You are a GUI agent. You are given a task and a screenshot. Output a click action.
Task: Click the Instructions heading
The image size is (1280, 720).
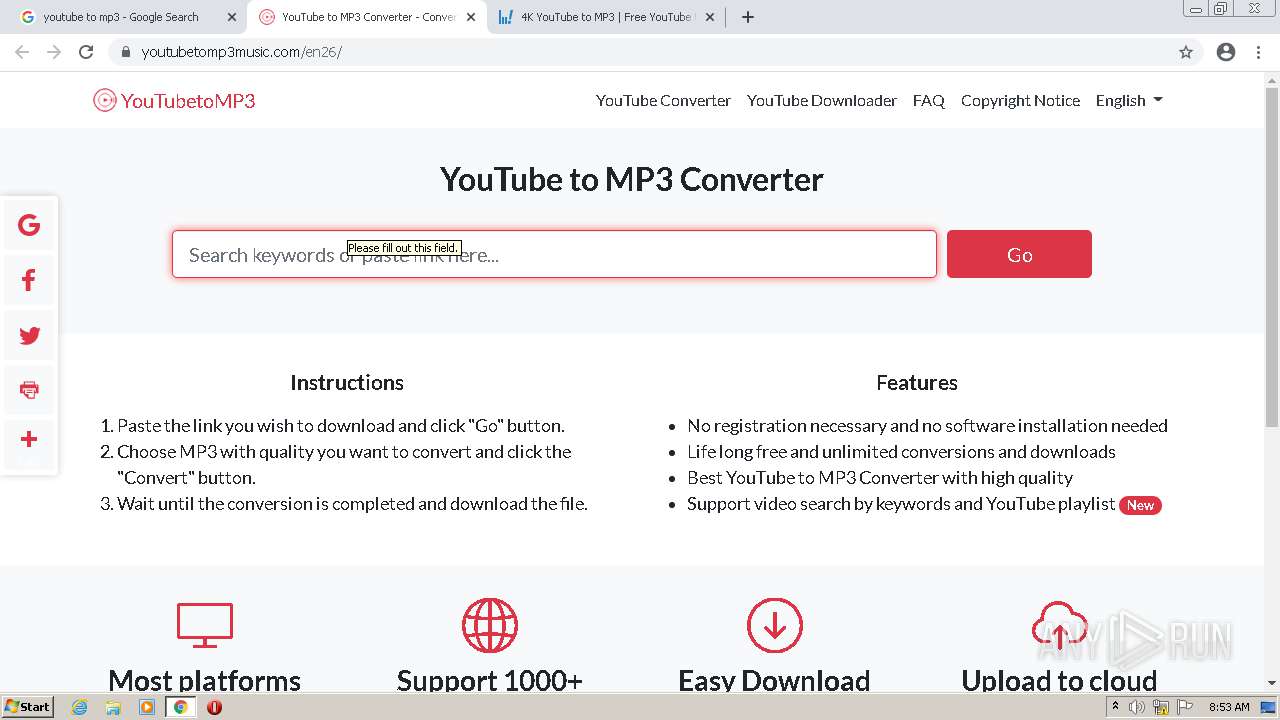tap(347, 382)
